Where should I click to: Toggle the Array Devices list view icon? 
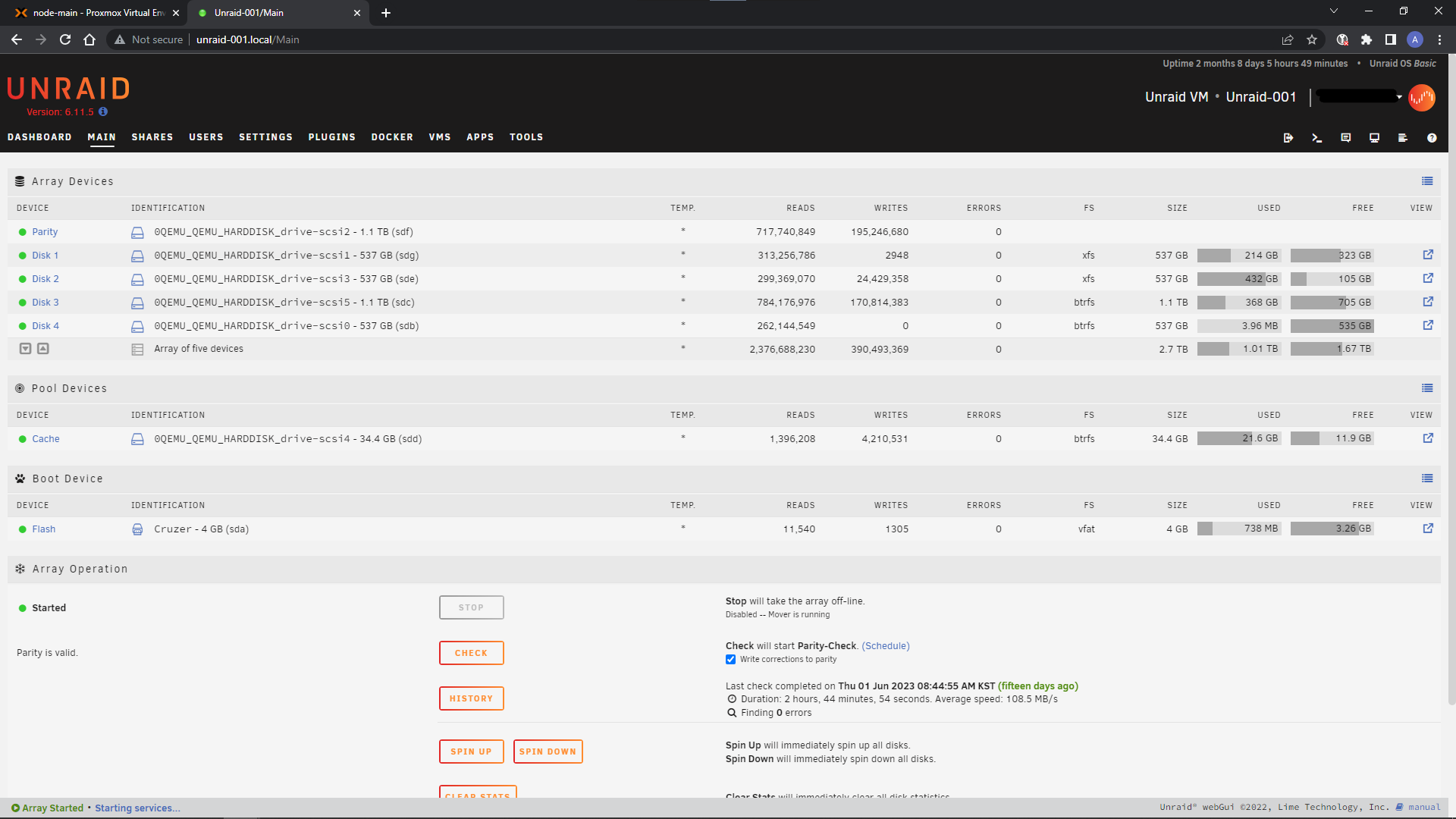pyautogui.click(x=1427, y=181)
